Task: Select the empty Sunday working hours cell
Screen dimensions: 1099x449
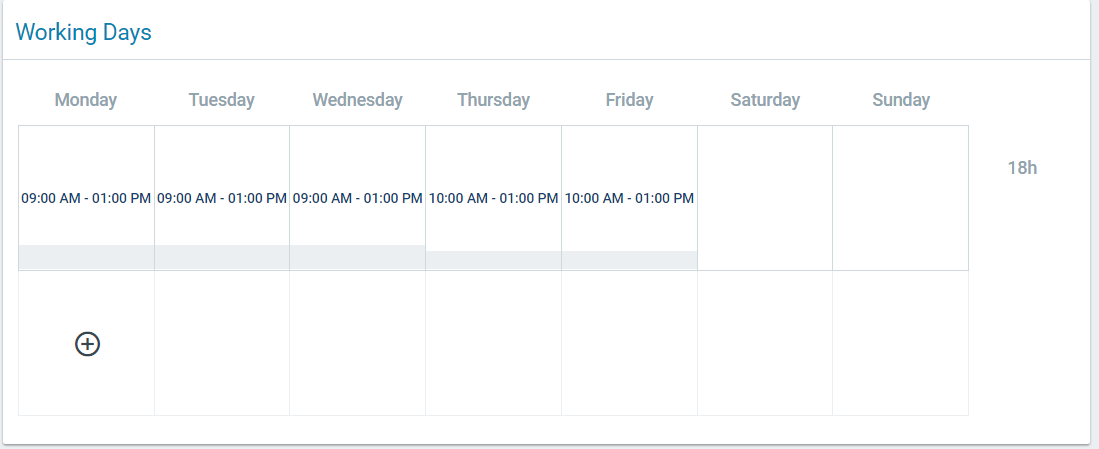Action: 901,198
